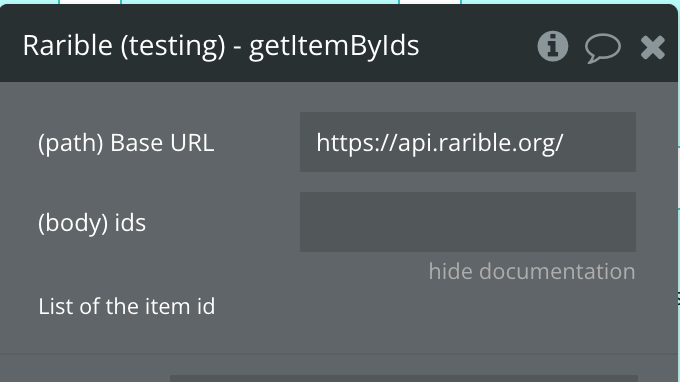Click the empty (body) ids input field

point(468,222)
